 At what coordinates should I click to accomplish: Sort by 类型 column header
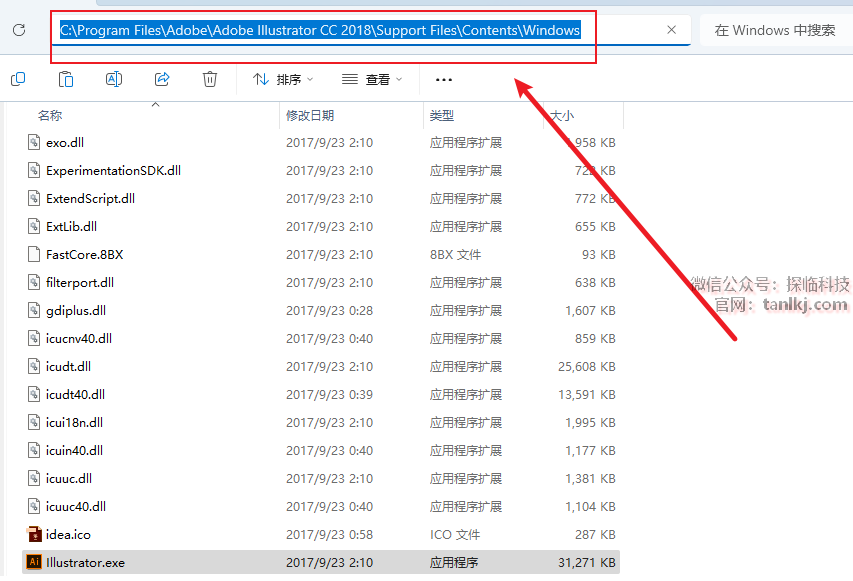442,116
